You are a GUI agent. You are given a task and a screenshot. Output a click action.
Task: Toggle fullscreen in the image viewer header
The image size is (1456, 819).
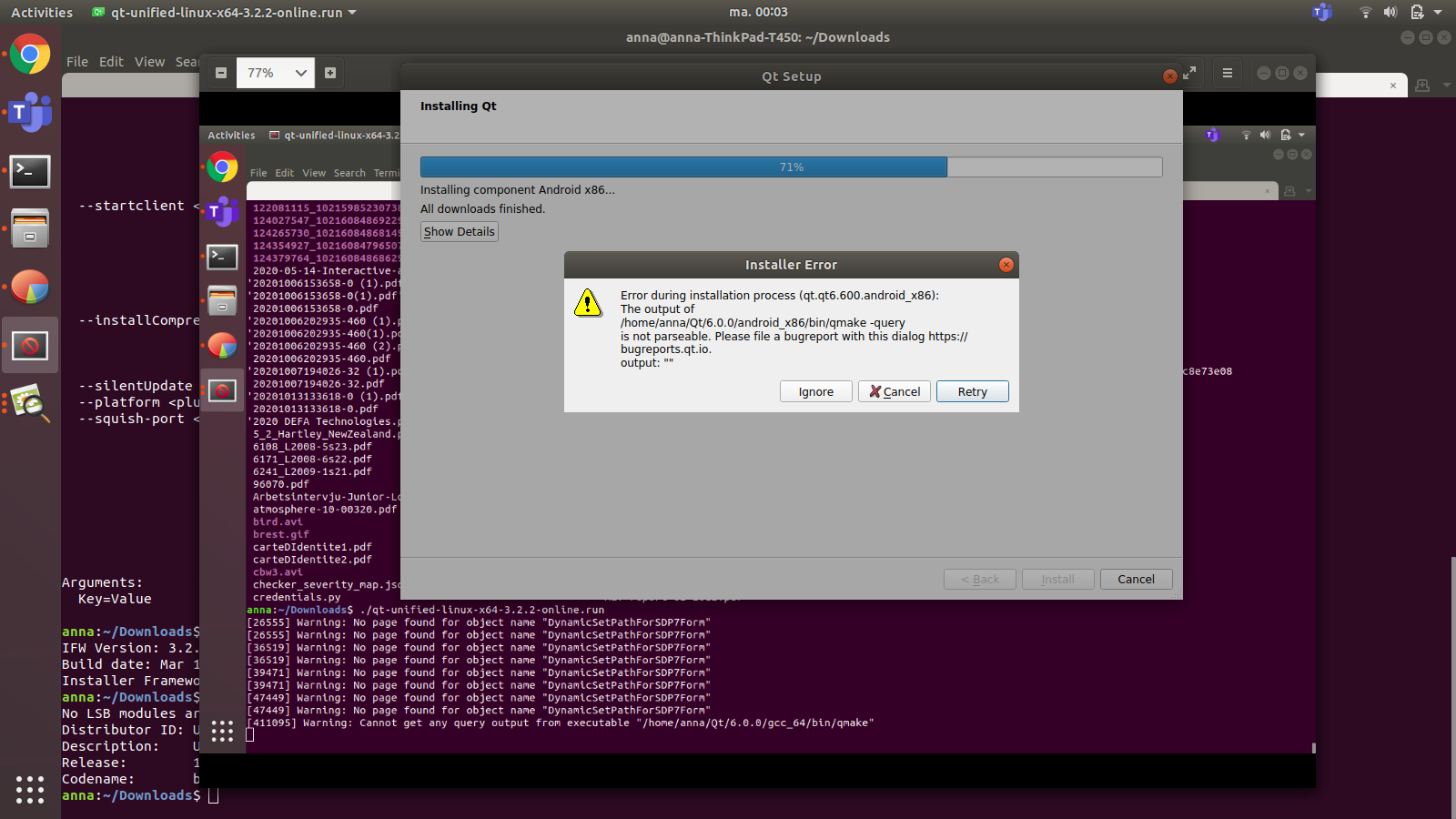click(x=1189, y=73)
